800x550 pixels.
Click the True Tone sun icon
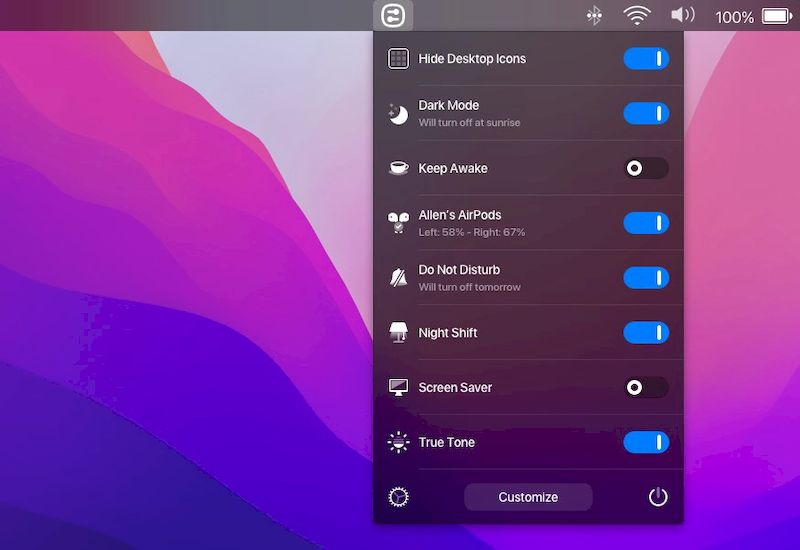[x=398, y=442]
